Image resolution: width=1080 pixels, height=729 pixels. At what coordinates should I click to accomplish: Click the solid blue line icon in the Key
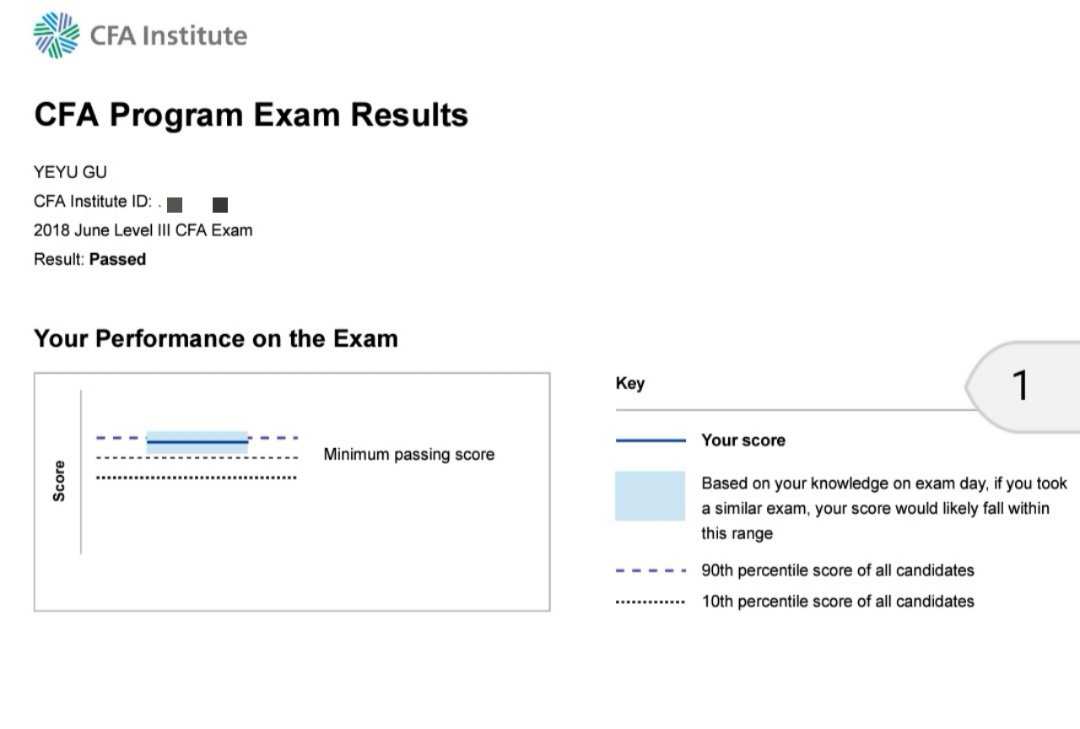[x=650, y=440]
